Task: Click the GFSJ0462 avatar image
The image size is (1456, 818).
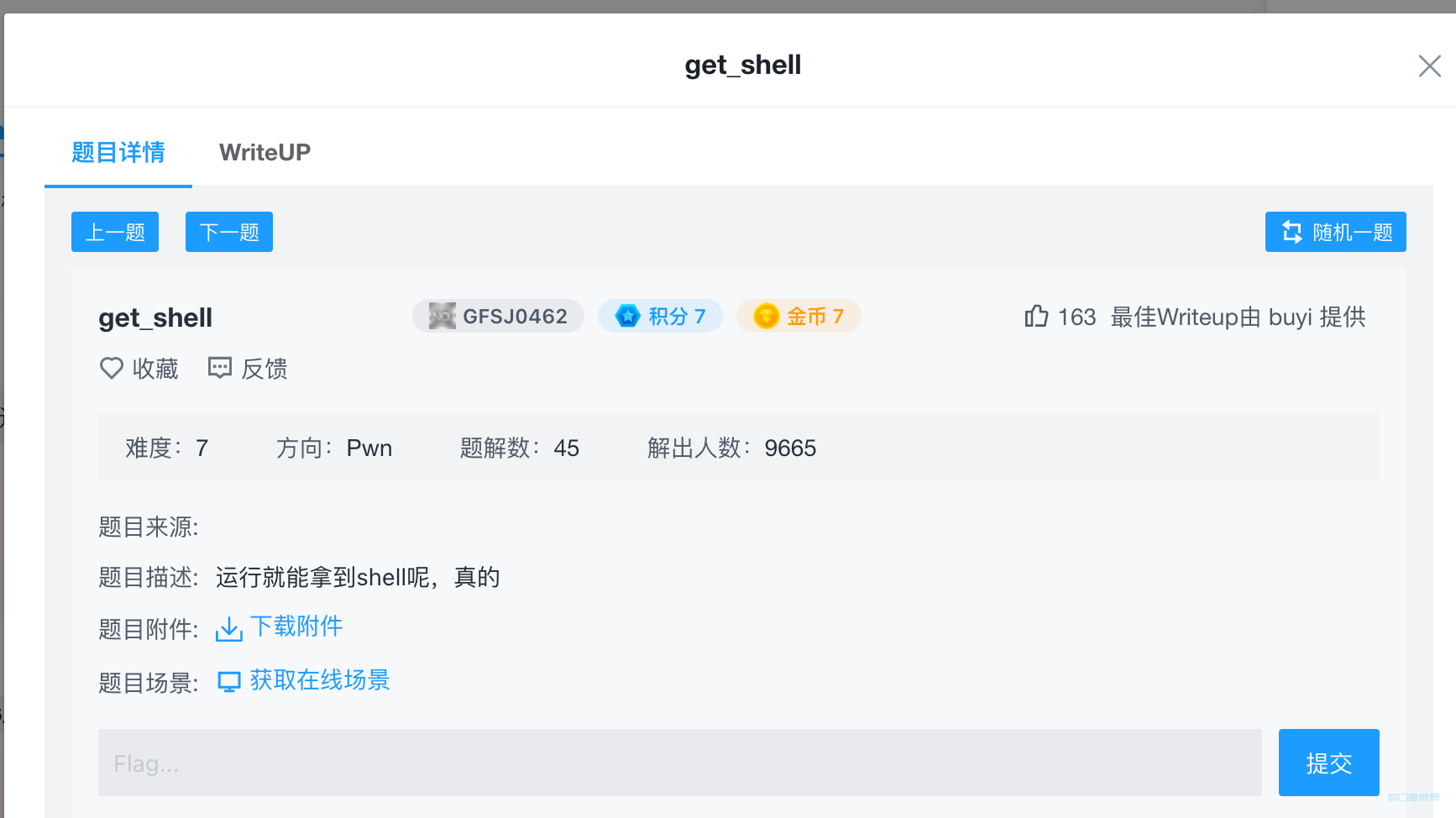Action: (x=443, y=316)
